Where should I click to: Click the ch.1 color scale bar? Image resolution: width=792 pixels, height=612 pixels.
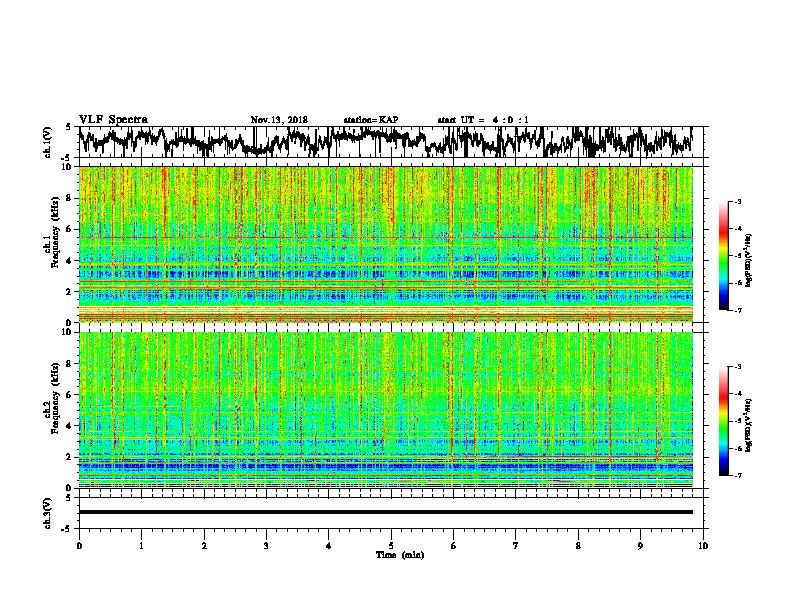click(724, 256)
